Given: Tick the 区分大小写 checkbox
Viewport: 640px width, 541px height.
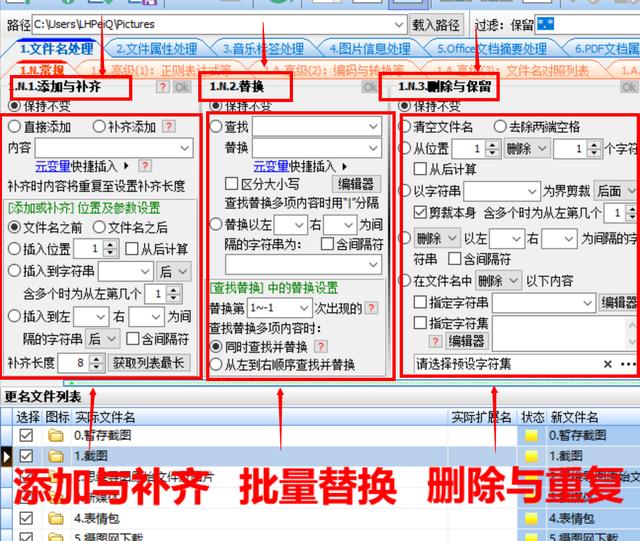Looking at the screenshot, I should coord(231,183).
